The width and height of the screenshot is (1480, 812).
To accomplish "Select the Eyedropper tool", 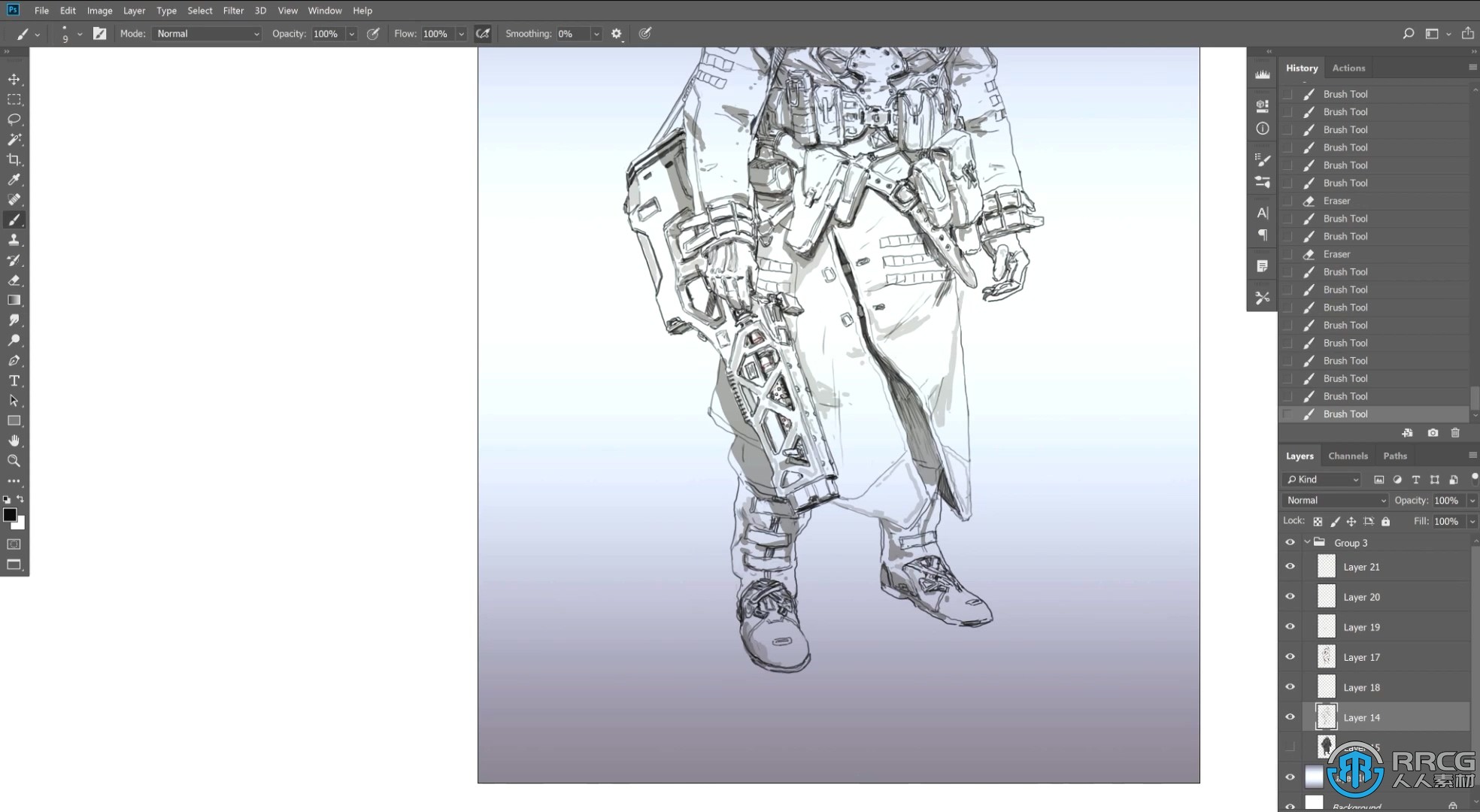I will [14, 180].
